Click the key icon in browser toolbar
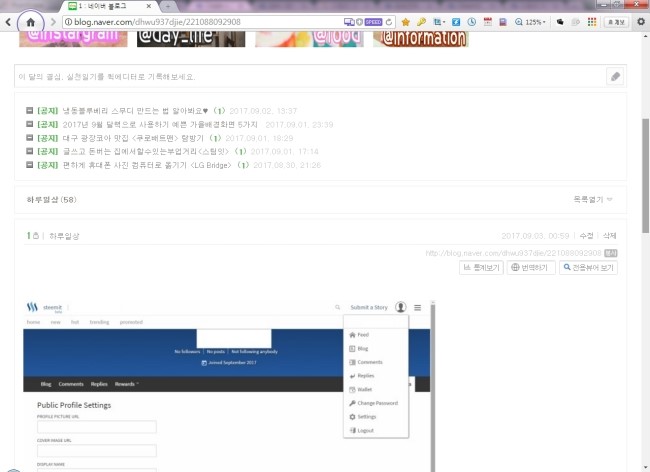The width and height of the screenshot is (650, 472). [x=422, y=21]
